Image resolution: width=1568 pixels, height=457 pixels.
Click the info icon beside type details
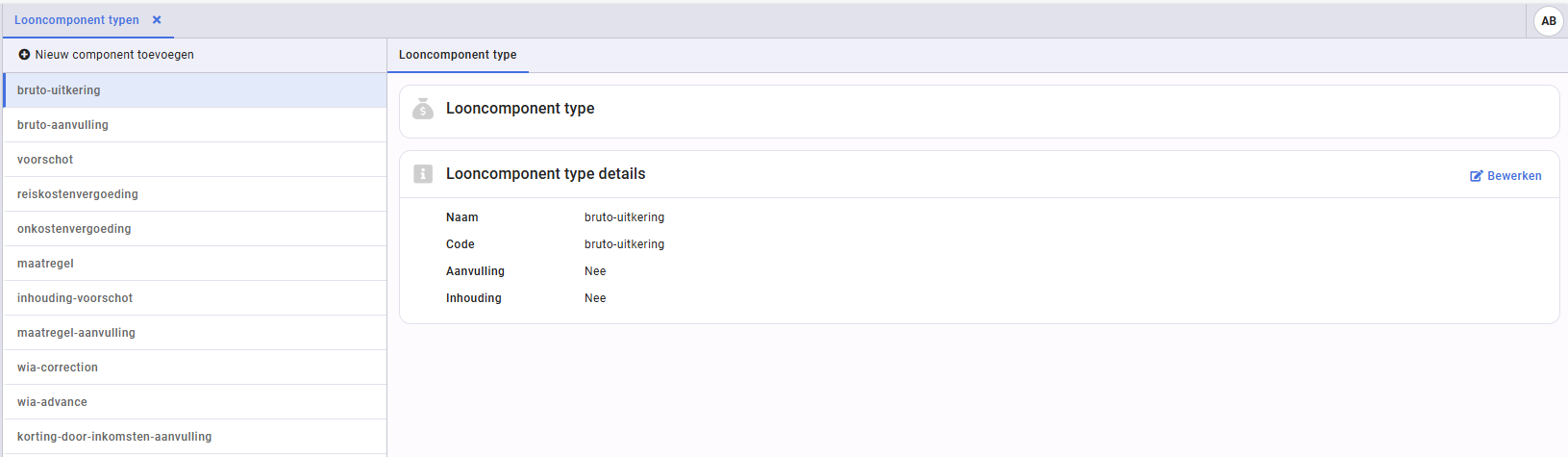click(423, 174)
